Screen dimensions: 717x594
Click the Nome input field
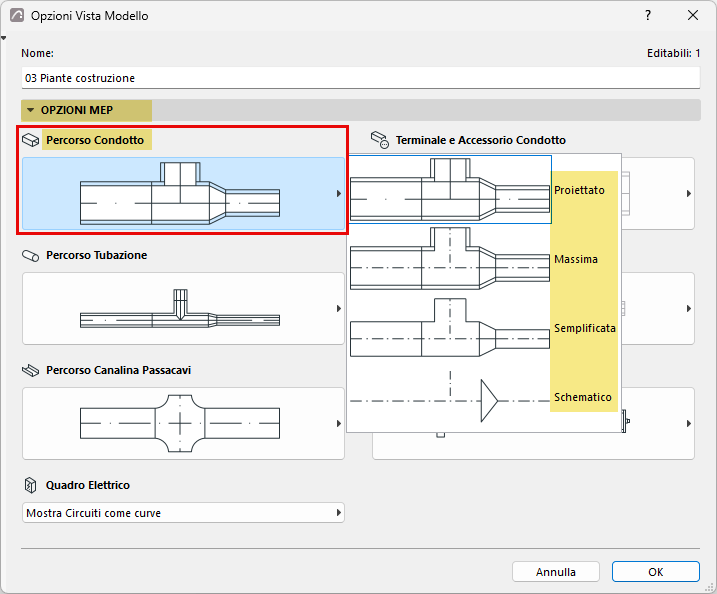pyautogui.click(x=360, y=78)
